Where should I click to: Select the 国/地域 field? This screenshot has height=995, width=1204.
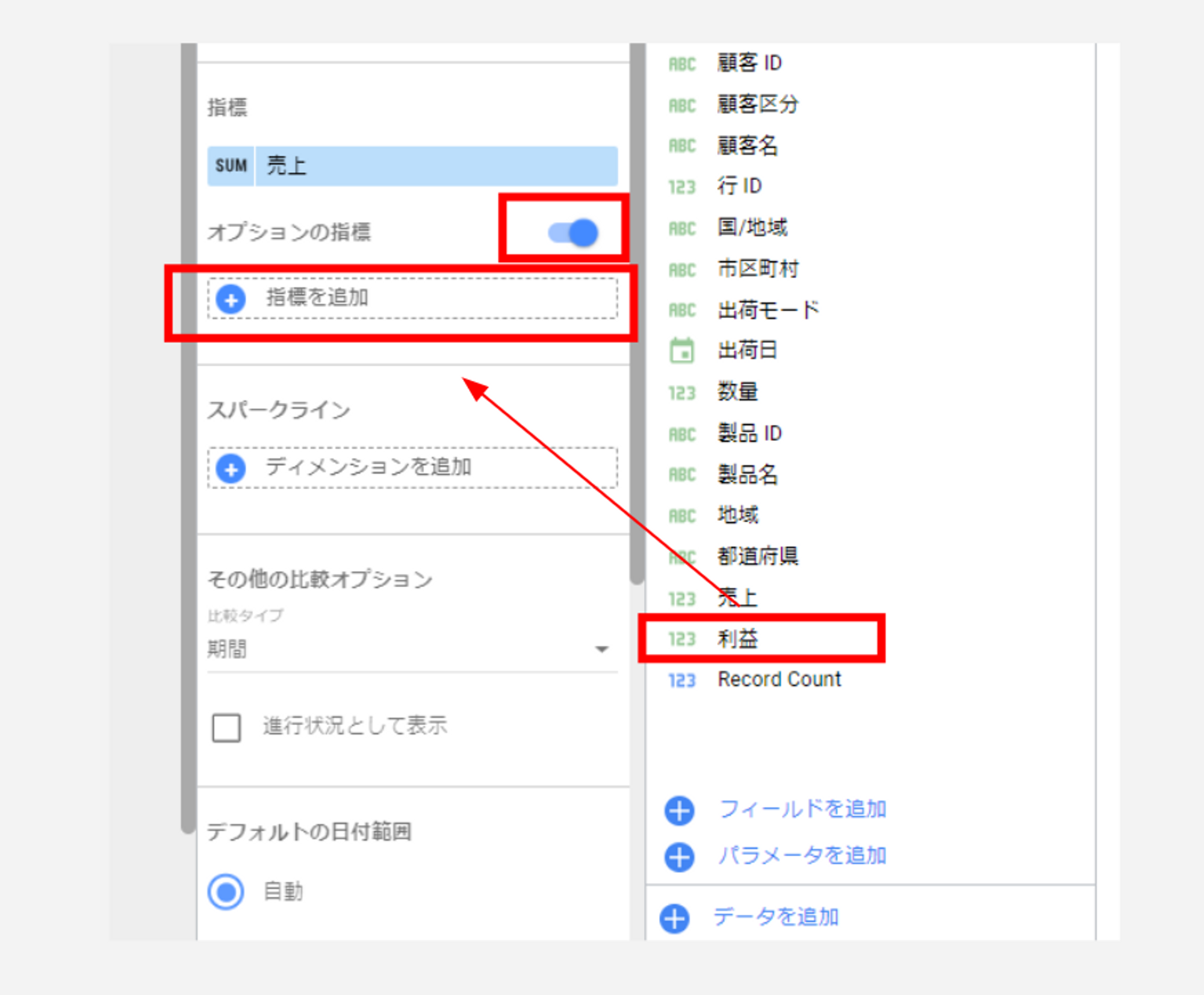[x=752, y=227]
